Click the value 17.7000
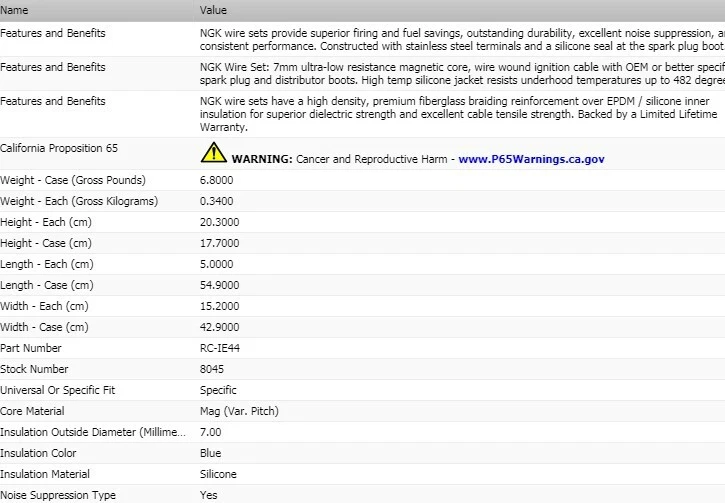 (x=220, y=243)
